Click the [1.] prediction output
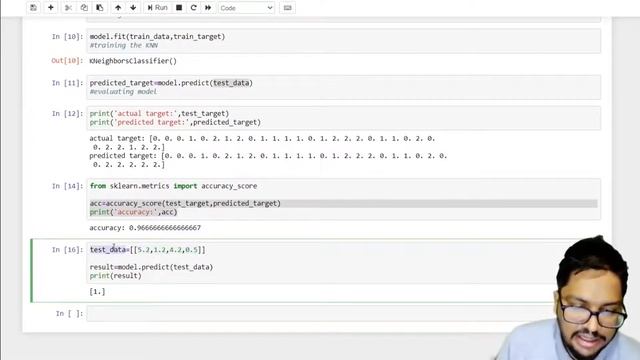Viewport: 640px width, 360px height. coord(97,291)
